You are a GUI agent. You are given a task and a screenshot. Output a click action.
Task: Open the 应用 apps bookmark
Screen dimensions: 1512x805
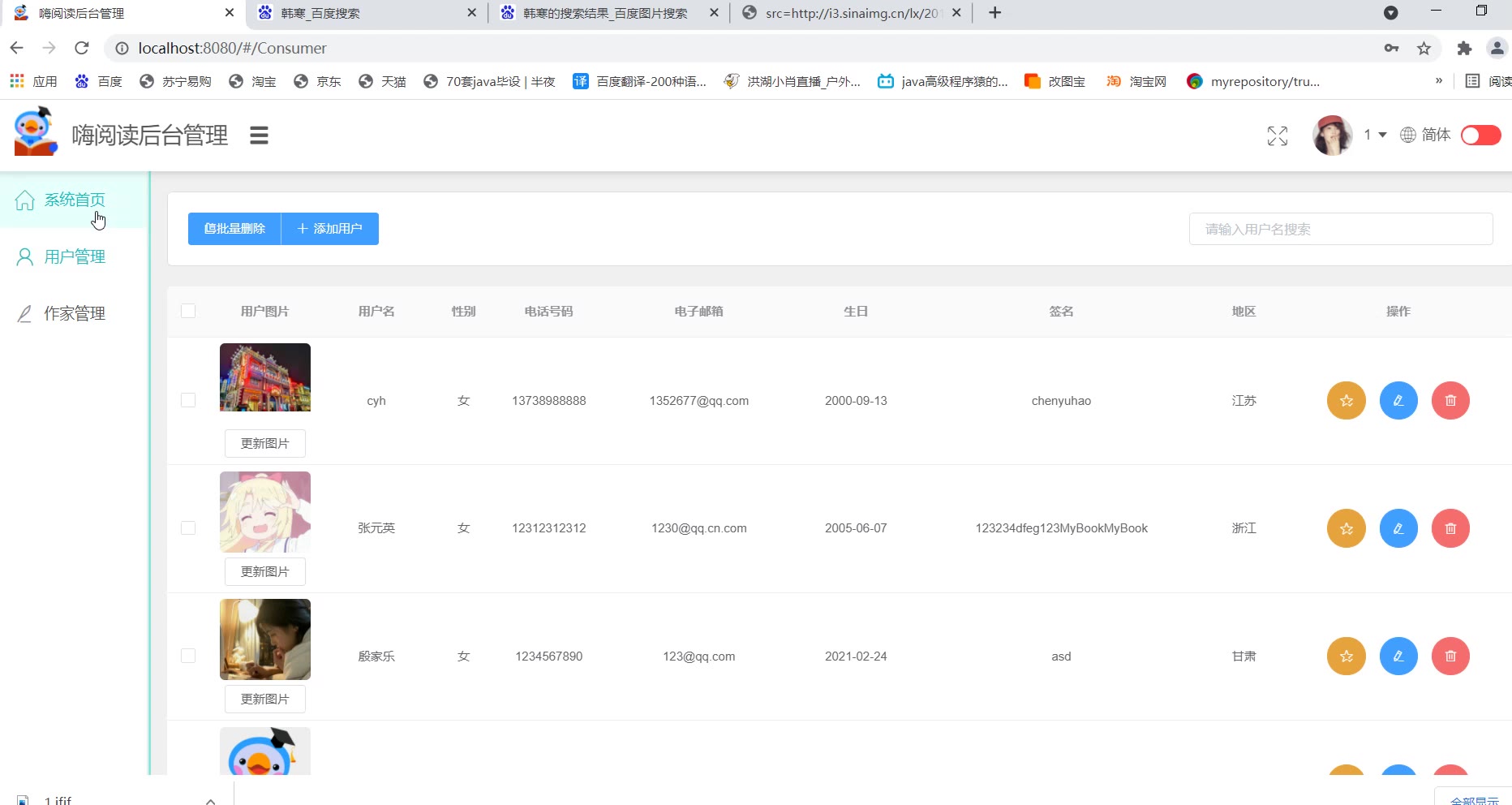33,81
